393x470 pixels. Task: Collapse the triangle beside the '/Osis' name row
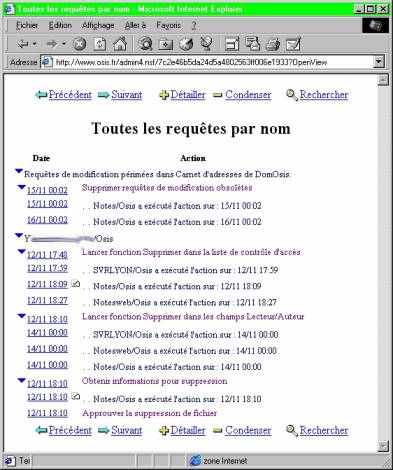click(x=19, y=236)
